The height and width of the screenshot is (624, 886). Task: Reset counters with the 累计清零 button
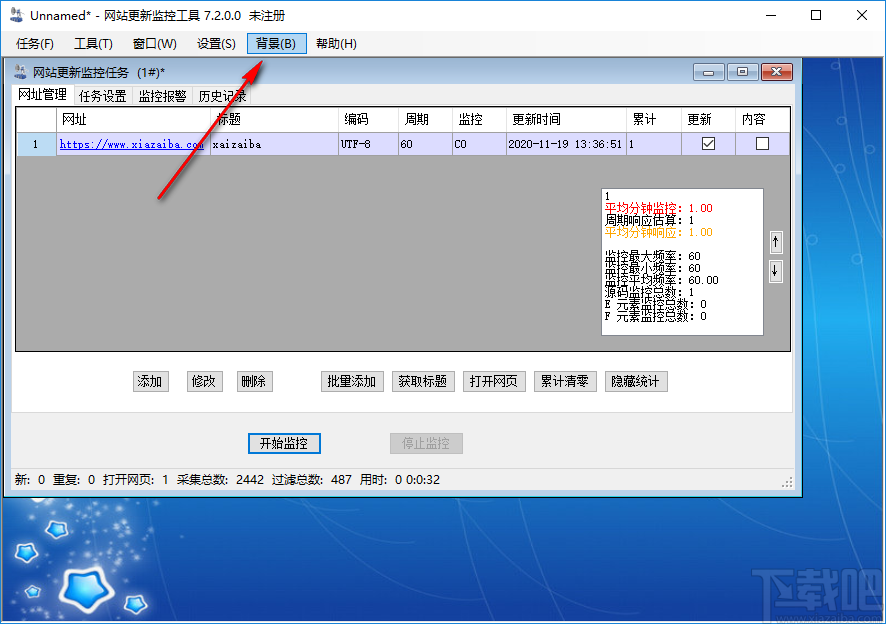[565, 381]
